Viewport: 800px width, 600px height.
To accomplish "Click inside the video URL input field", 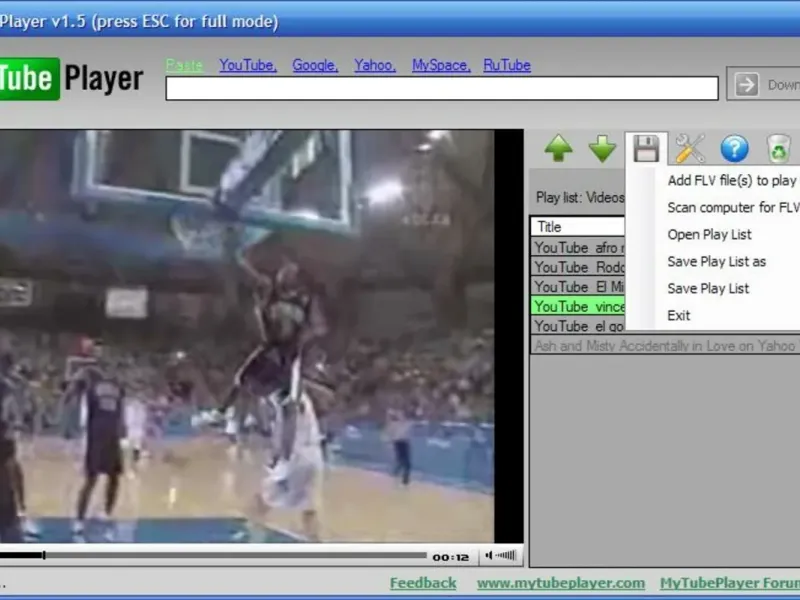I will [x=442, y=88].
